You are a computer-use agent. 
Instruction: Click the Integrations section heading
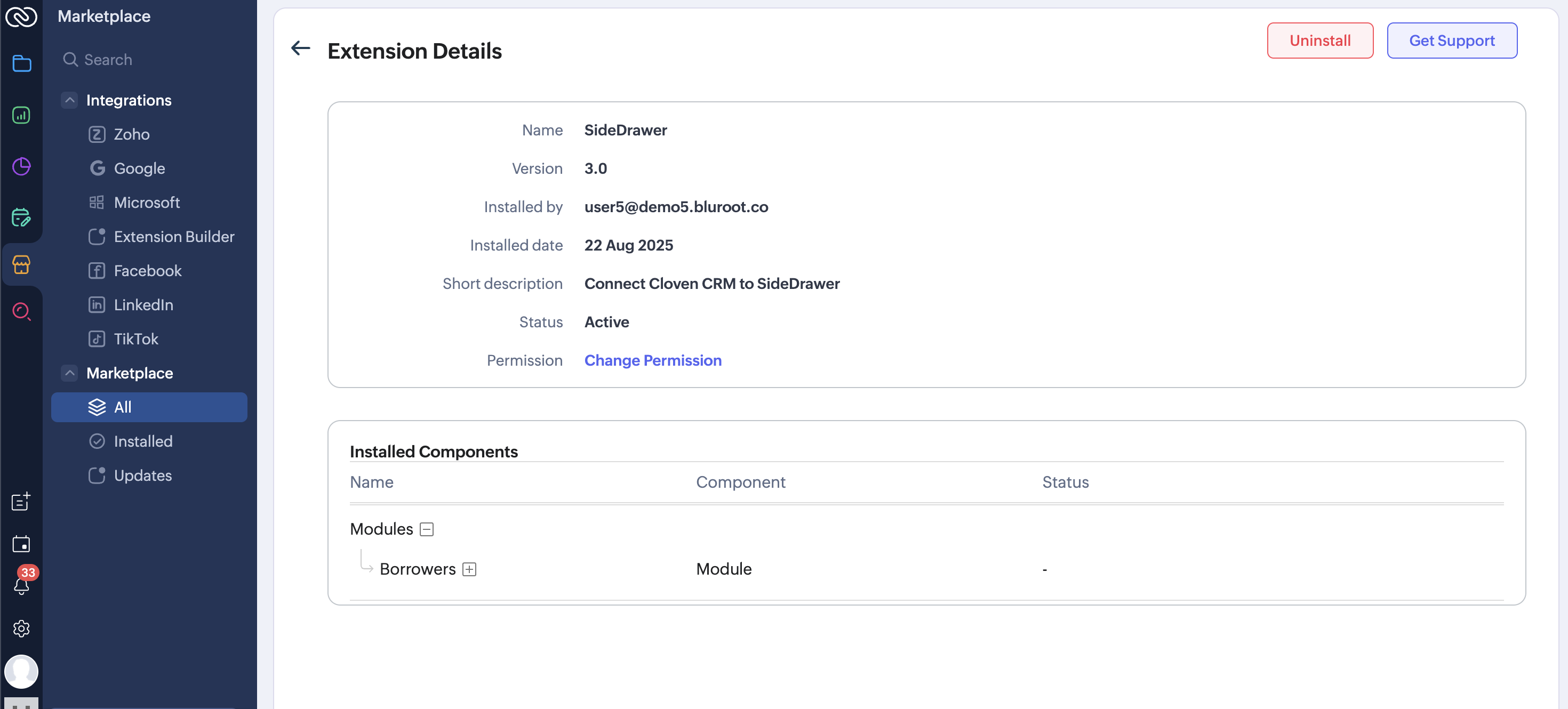click(x=129, y=100)
